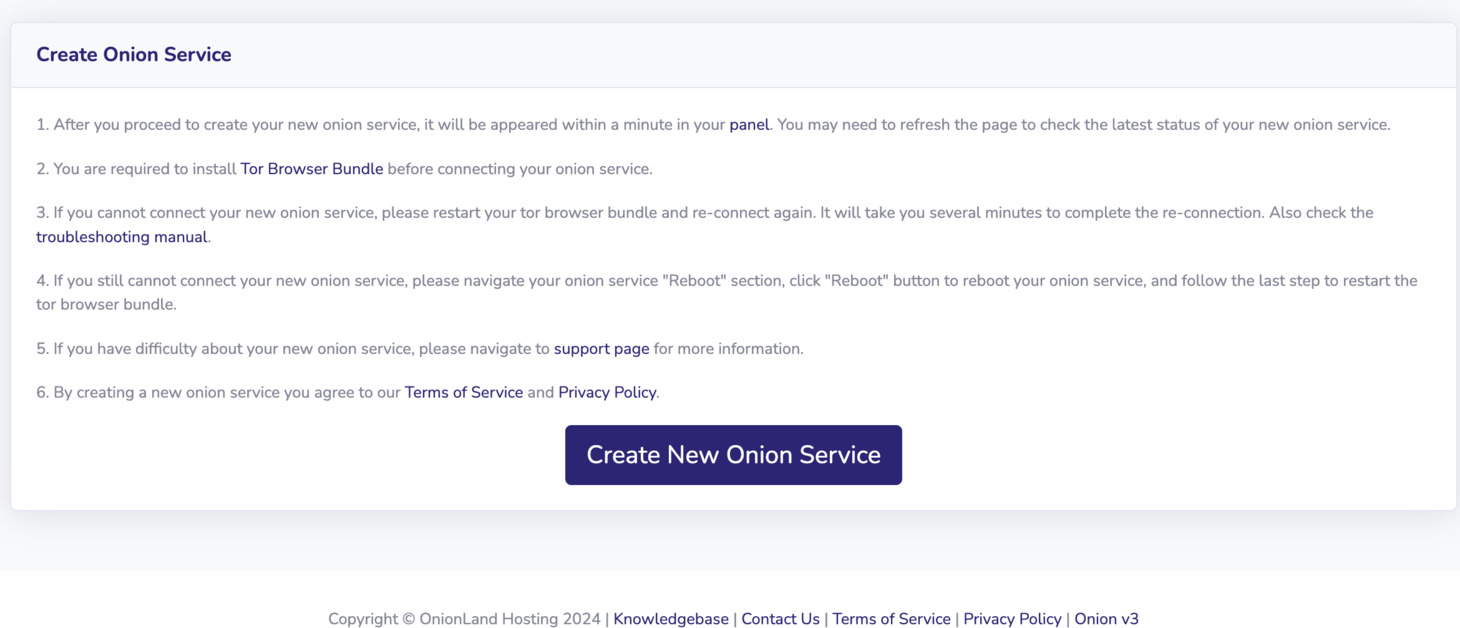This screenshot has height=628, width=1460.
Task: Visit support page mentioned in step 5
Action: pos(601,348)
